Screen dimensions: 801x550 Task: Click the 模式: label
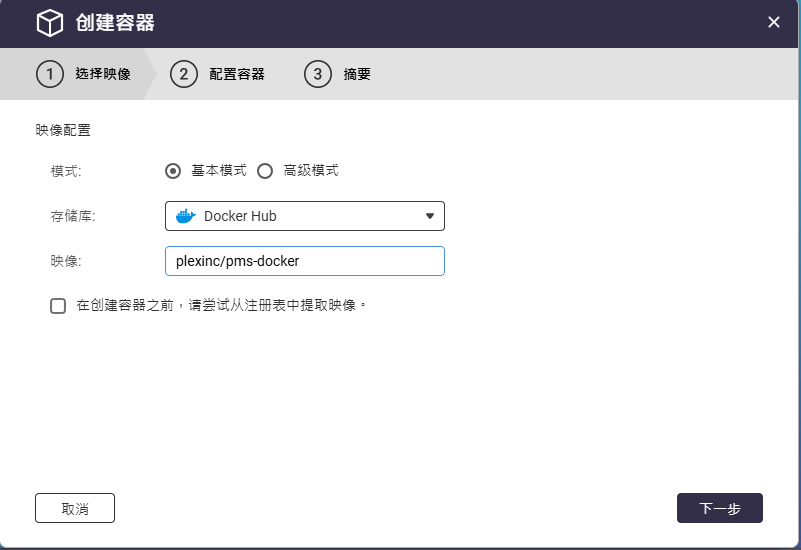[x=66, y=171]
